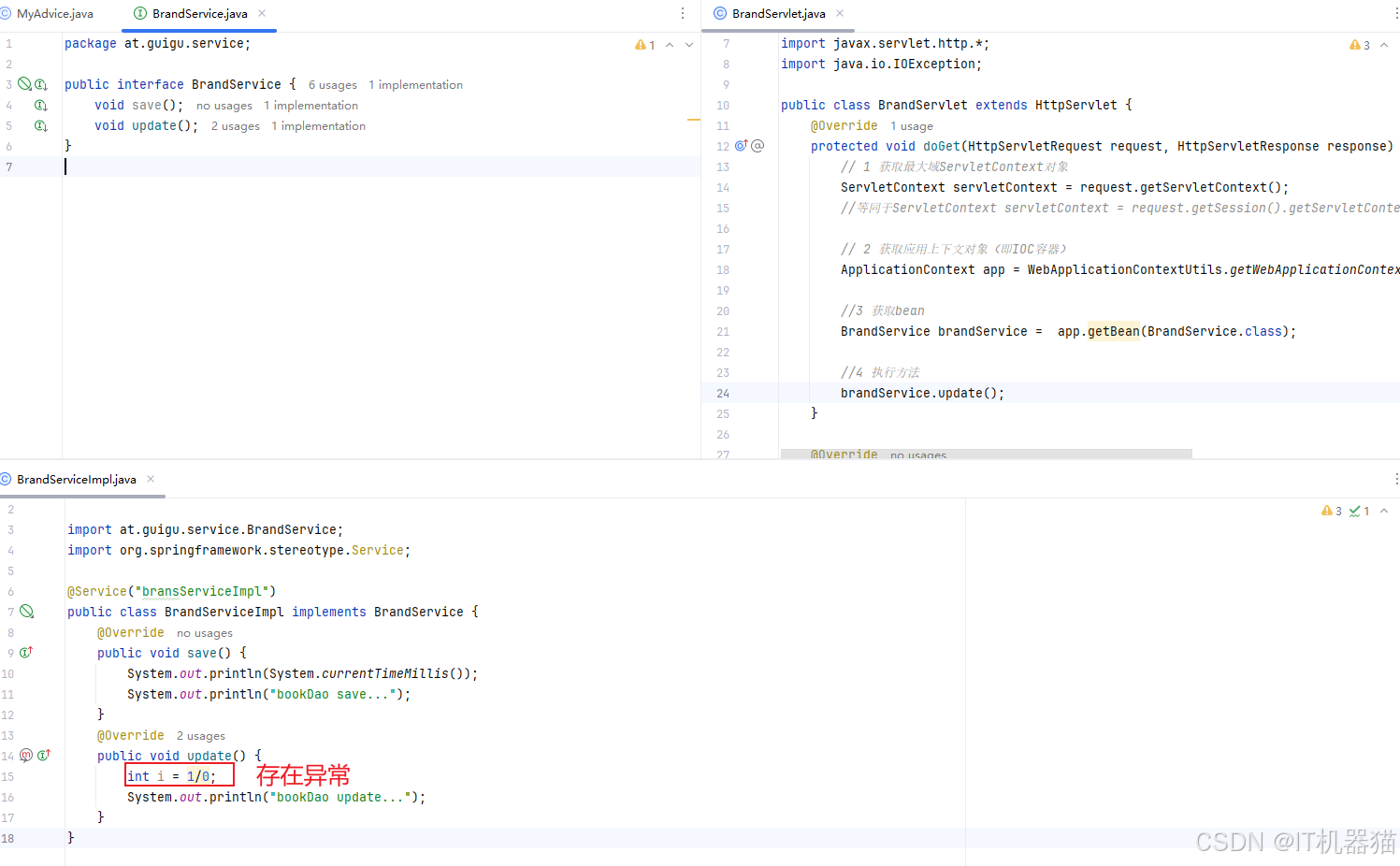1400x866 pixels.
Task: Click the implements-method gutter icon beside public void save()
Action: (26, 653)
